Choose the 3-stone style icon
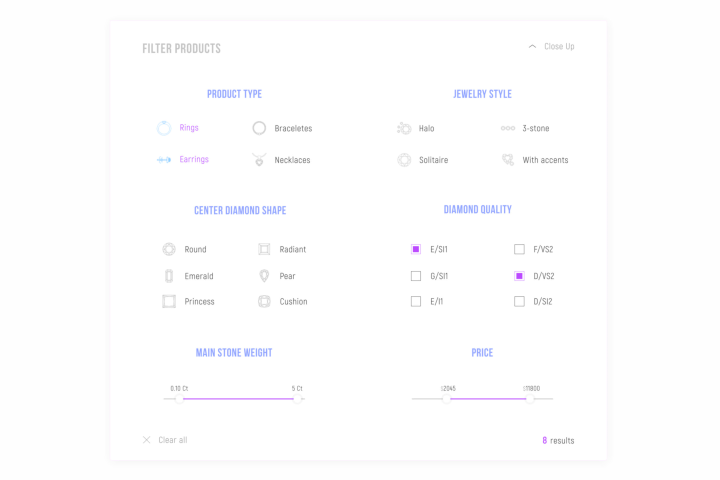 pyautogui.click(x=508, y=128)
